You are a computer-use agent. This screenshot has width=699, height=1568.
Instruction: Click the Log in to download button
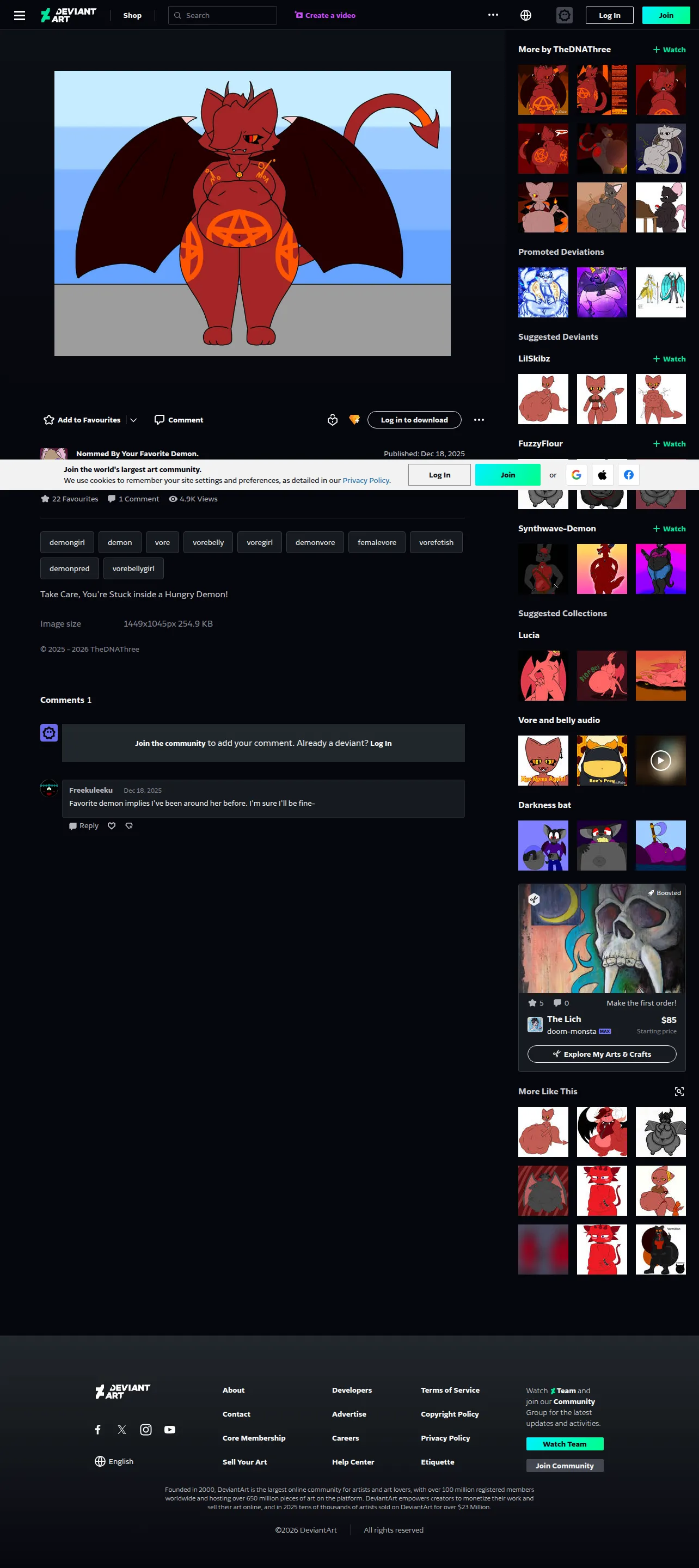tap(414, 419)
